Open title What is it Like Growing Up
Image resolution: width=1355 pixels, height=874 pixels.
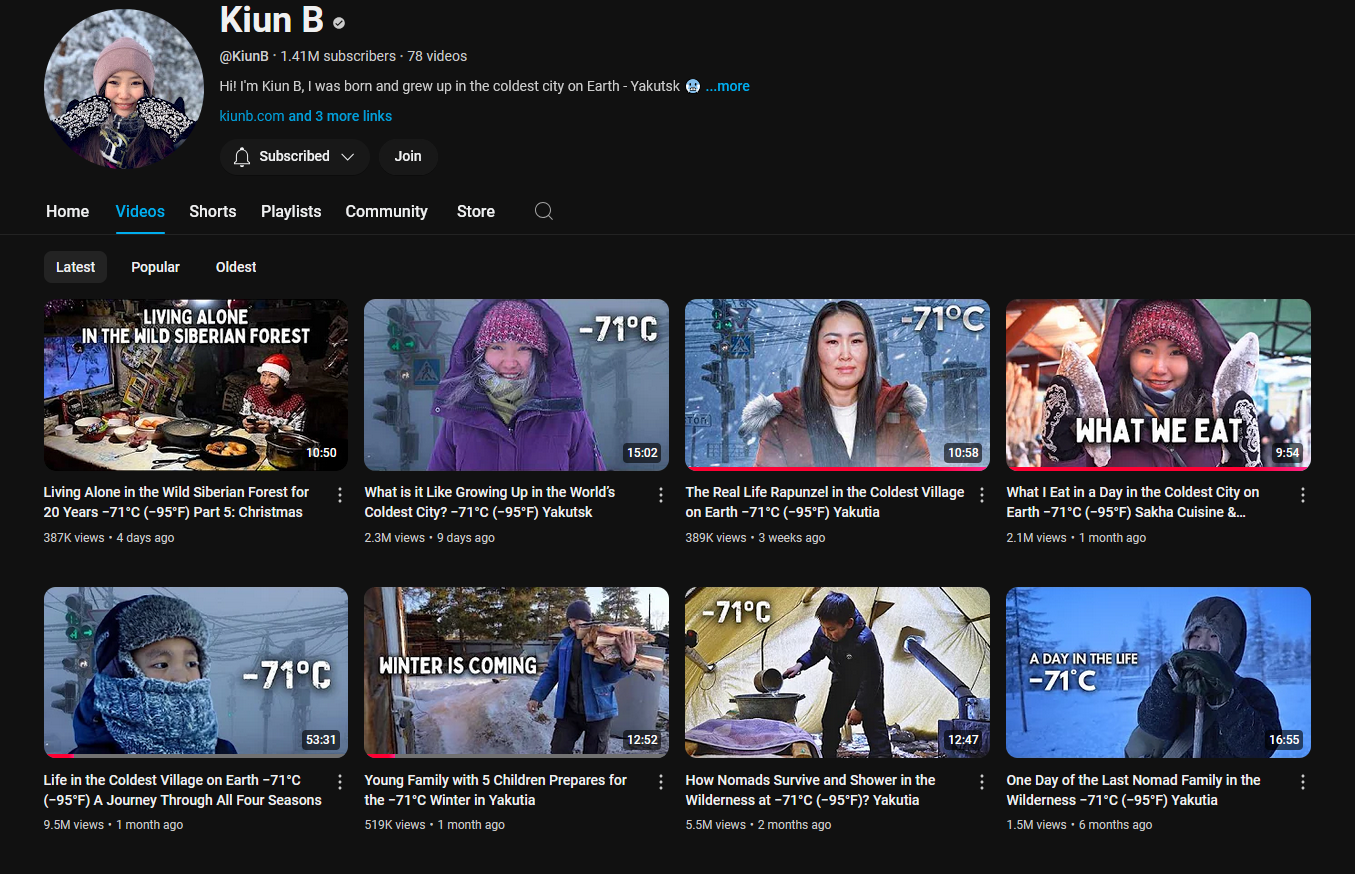click(x=490, y=502)
